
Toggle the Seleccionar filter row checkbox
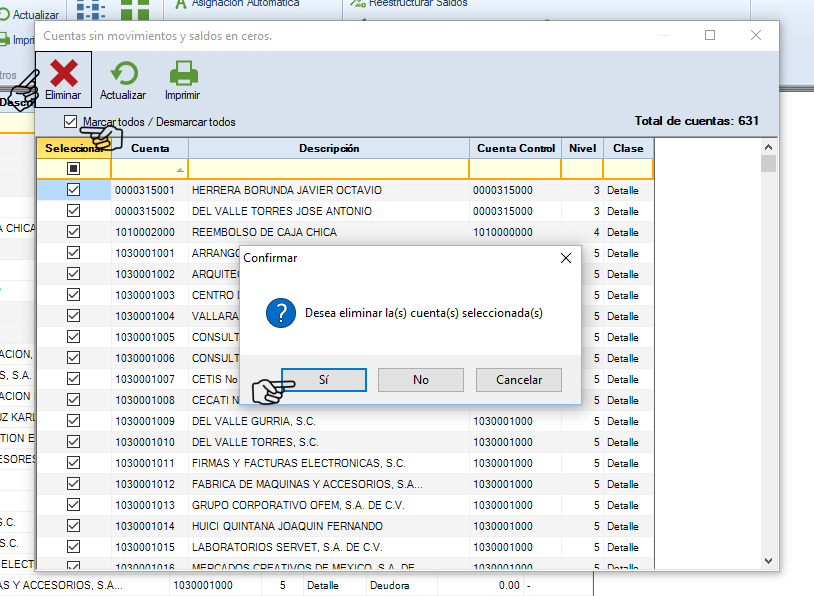click(73, 169)
